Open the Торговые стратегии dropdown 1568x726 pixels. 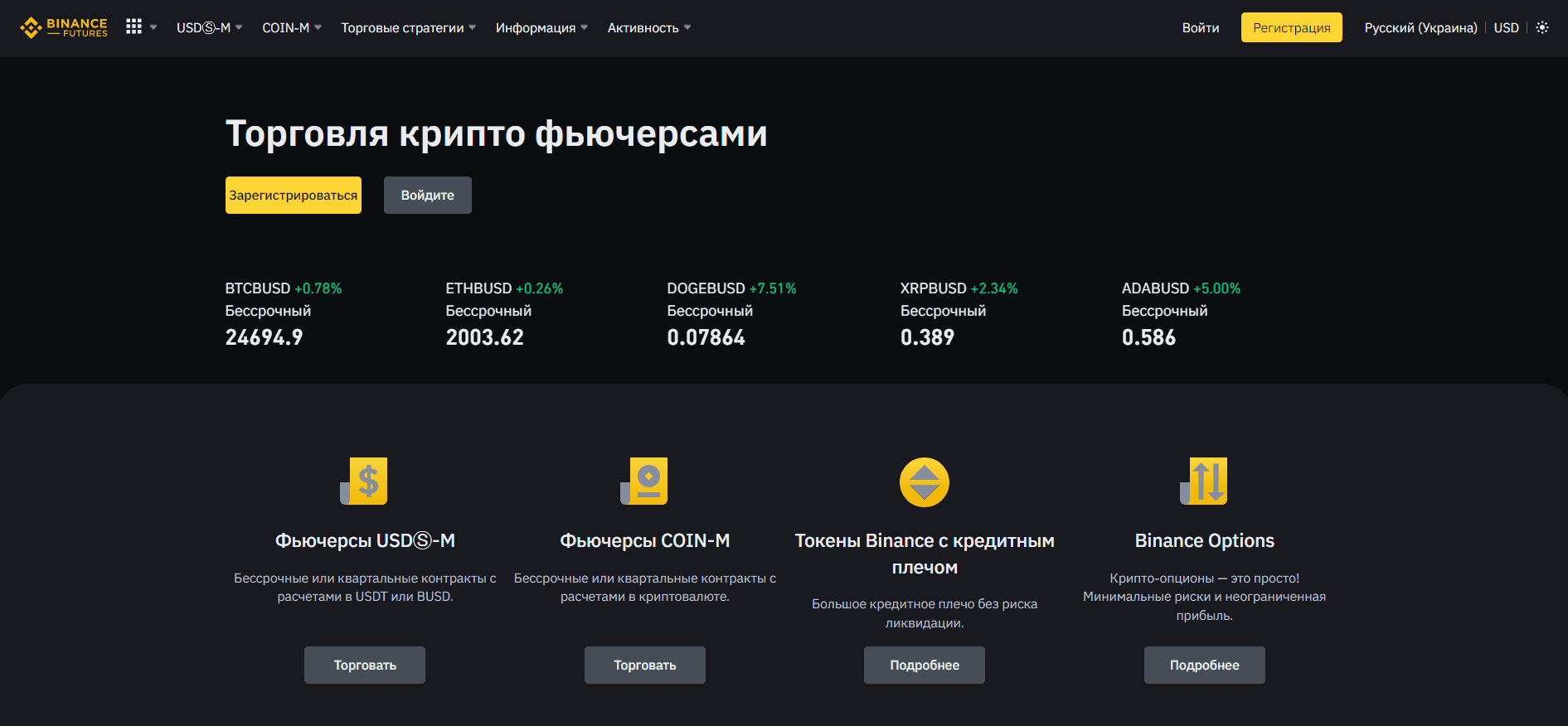(409, 27)
